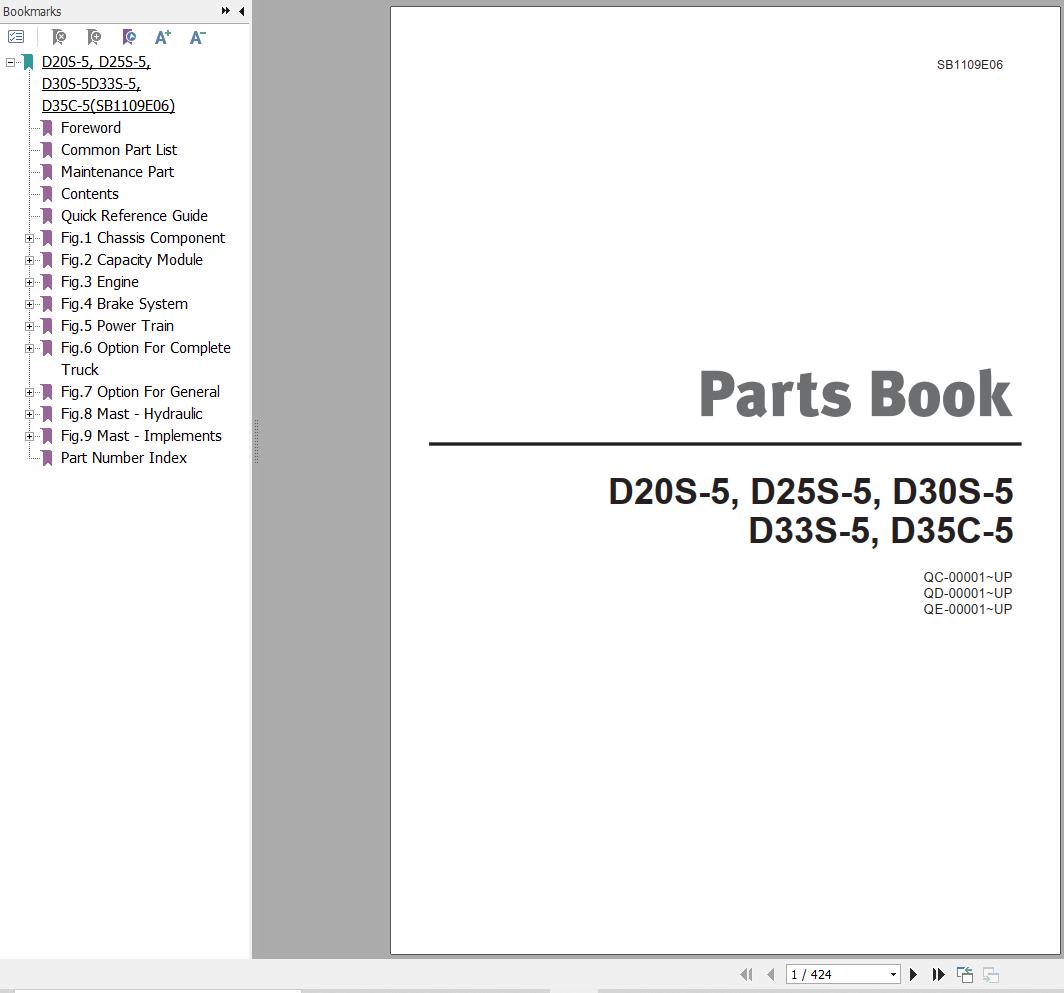Collapse the D20S-5 root bookmark
Viewport: 1064px width, 993px height.
[10, 62]
